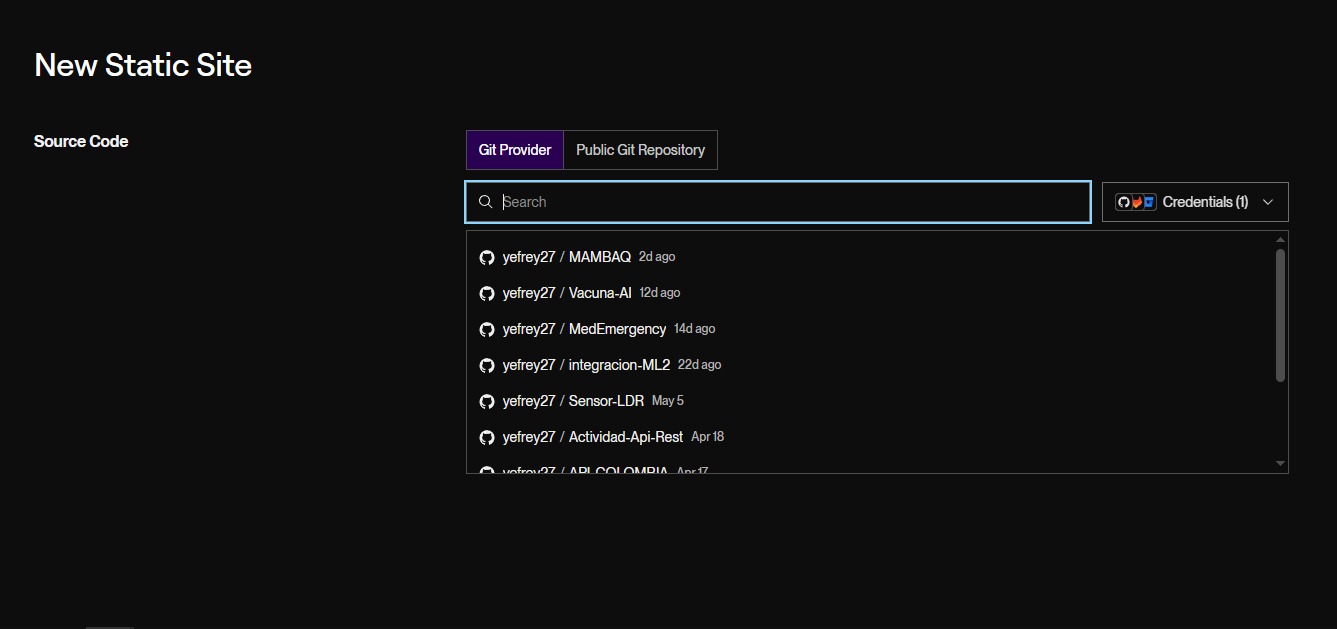Viewport: 1337px width, 629px height.
Task: Select the yefrey27 / Actividad-Api-Rest repository
Action: [x=870, y=437]
